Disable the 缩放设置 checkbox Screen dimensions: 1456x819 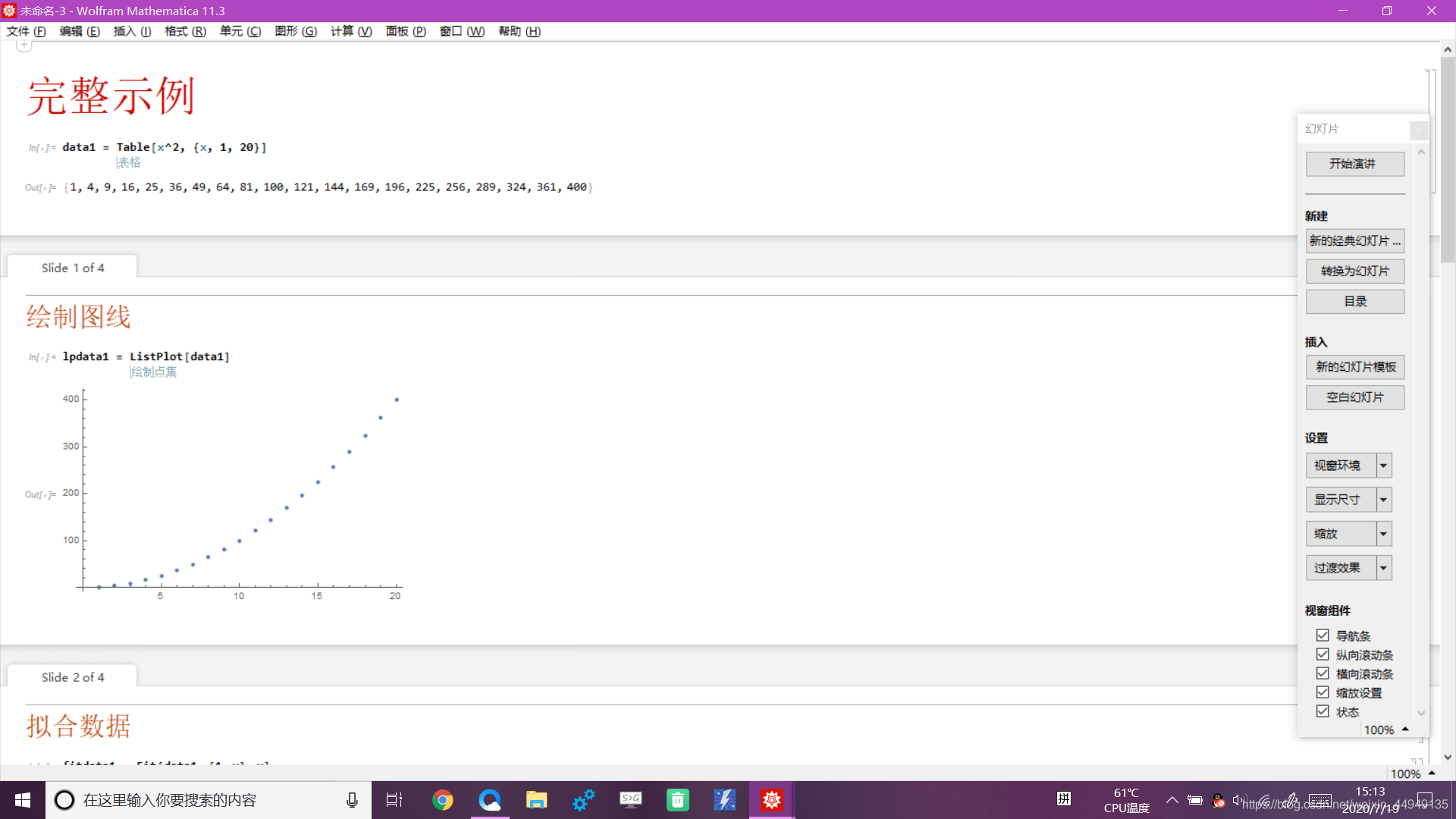pyautogui.click(x=1323, y=692)
